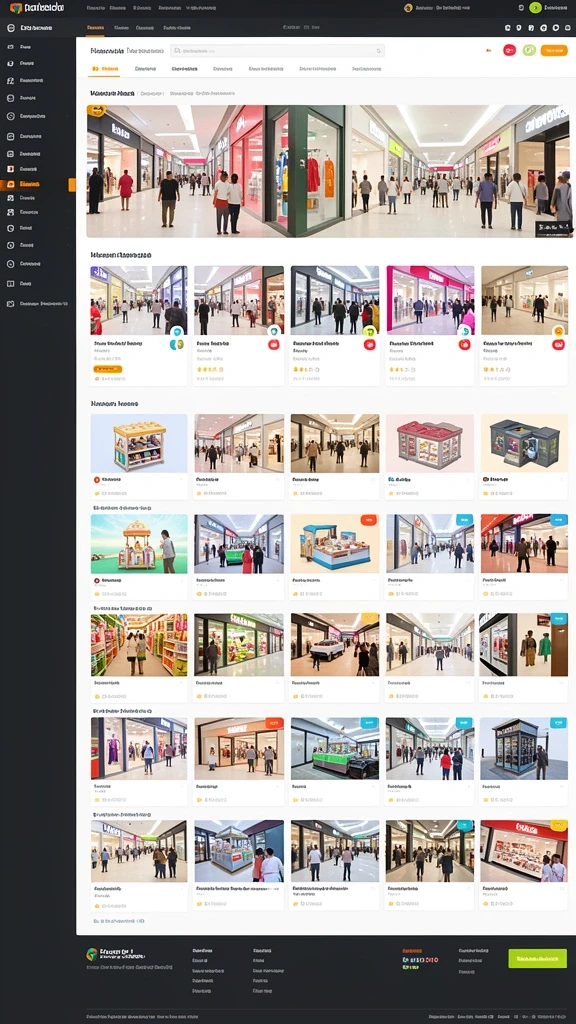Click the red badge on the pink storefront card
The width and height of the screenshot is (576, 1024).
point(464,344)
